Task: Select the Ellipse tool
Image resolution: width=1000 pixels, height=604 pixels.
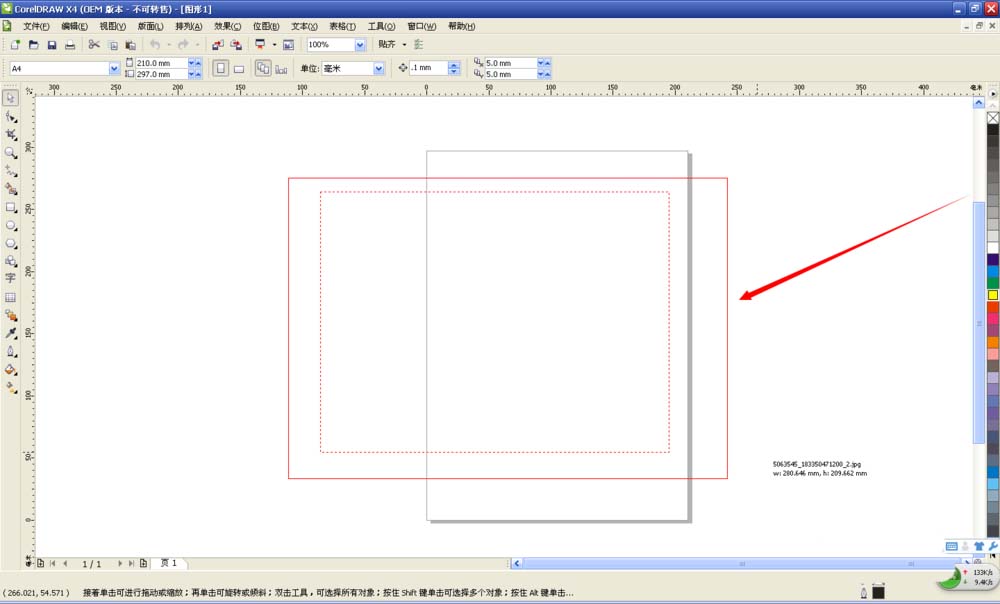Action: 11,225
